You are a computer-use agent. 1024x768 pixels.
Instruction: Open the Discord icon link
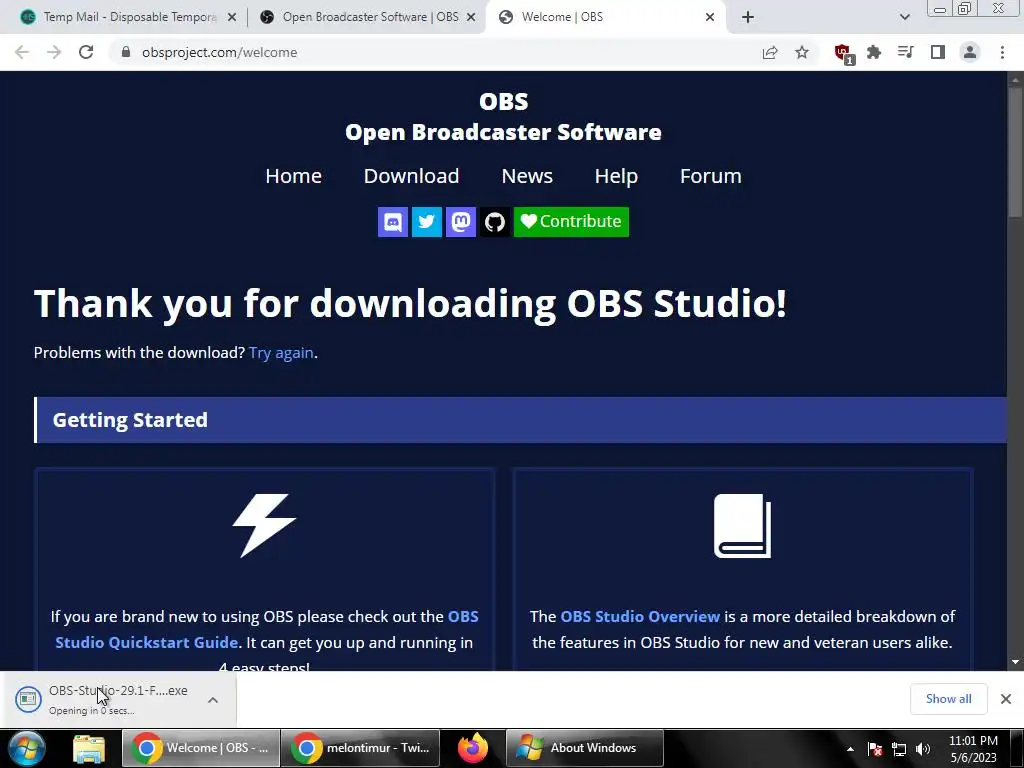[392, 222]
